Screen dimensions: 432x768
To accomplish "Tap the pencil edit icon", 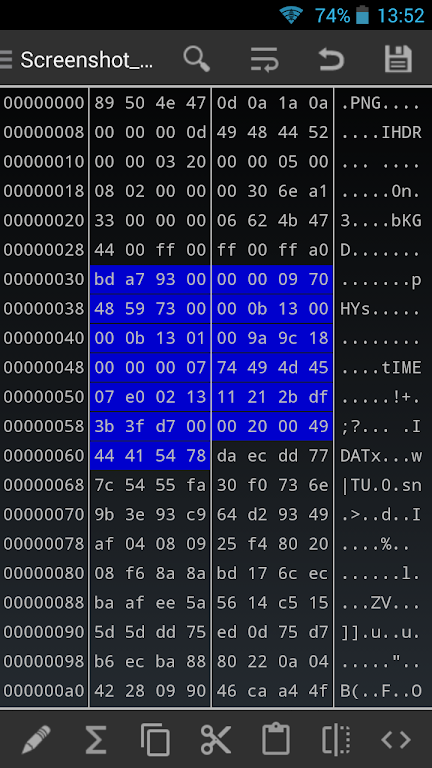I will 36,740.
